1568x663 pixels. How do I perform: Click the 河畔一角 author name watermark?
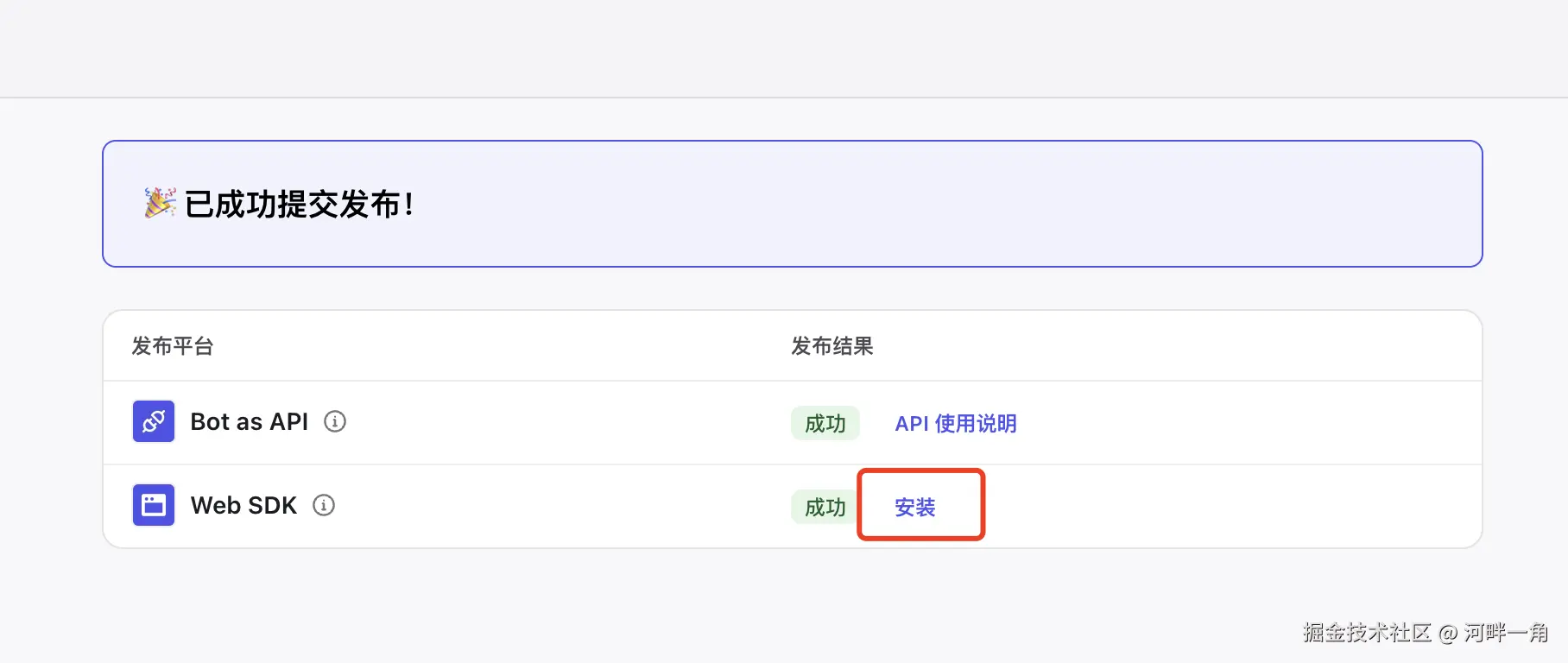pos(1506,633)
